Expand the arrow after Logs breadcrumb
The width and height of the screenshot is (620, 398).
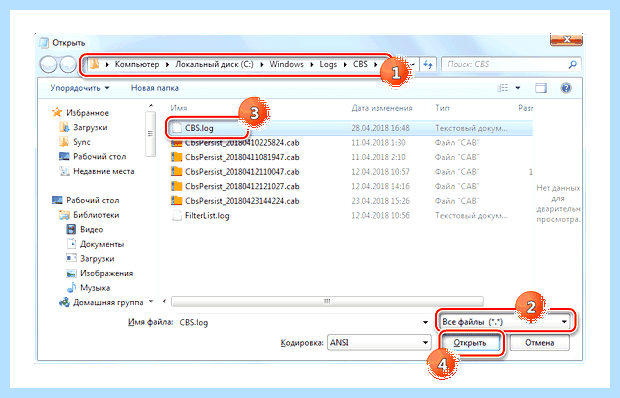coord(345,64)
